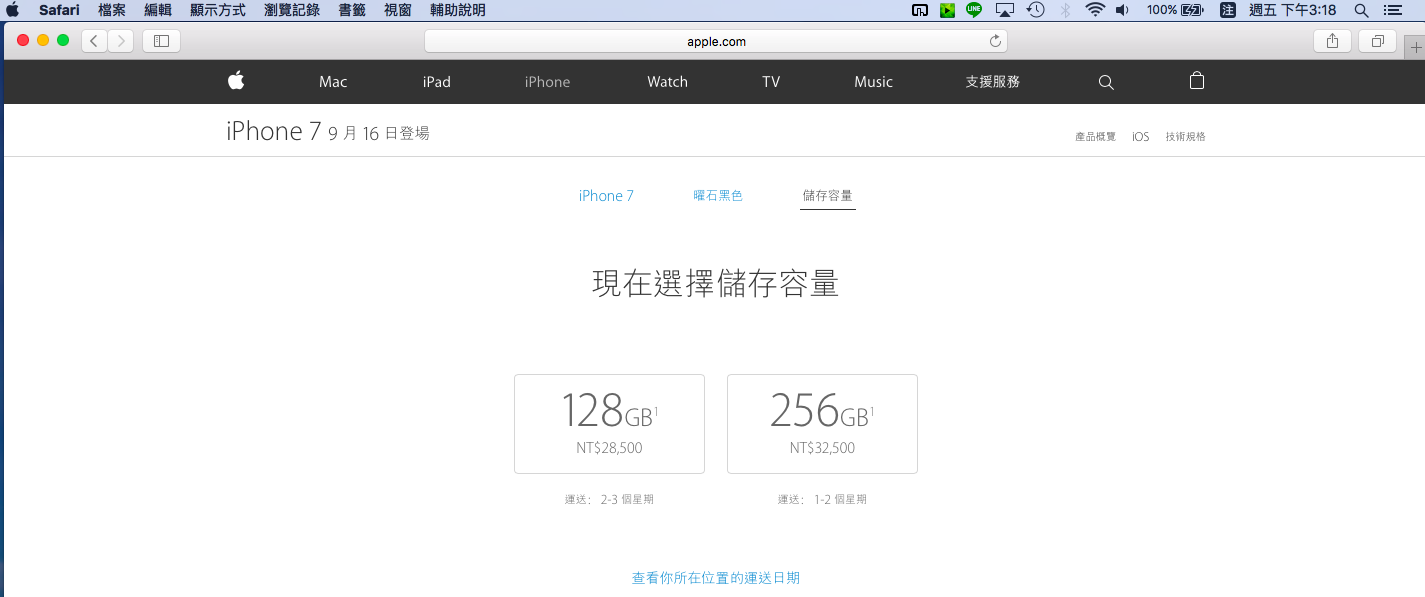Show all tabs overview button
The width and height of the screenshot is (1425, 597).
(x=1377, y=41)
